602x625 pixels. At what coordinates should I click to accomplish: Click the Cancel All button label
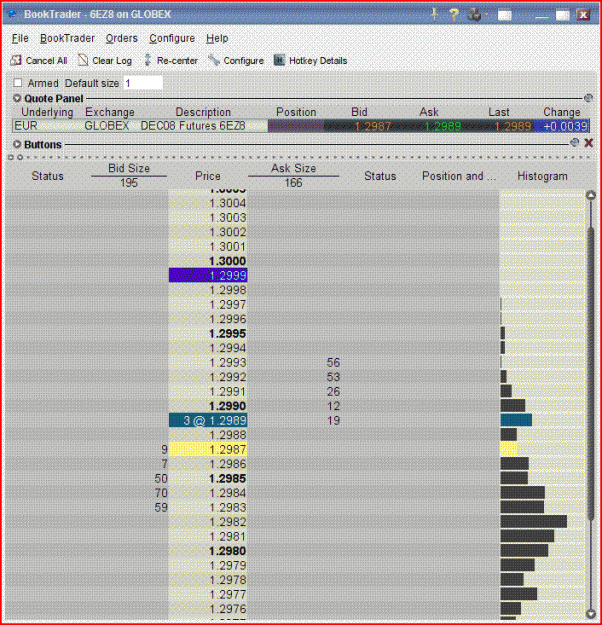click(x=46, y=61)
